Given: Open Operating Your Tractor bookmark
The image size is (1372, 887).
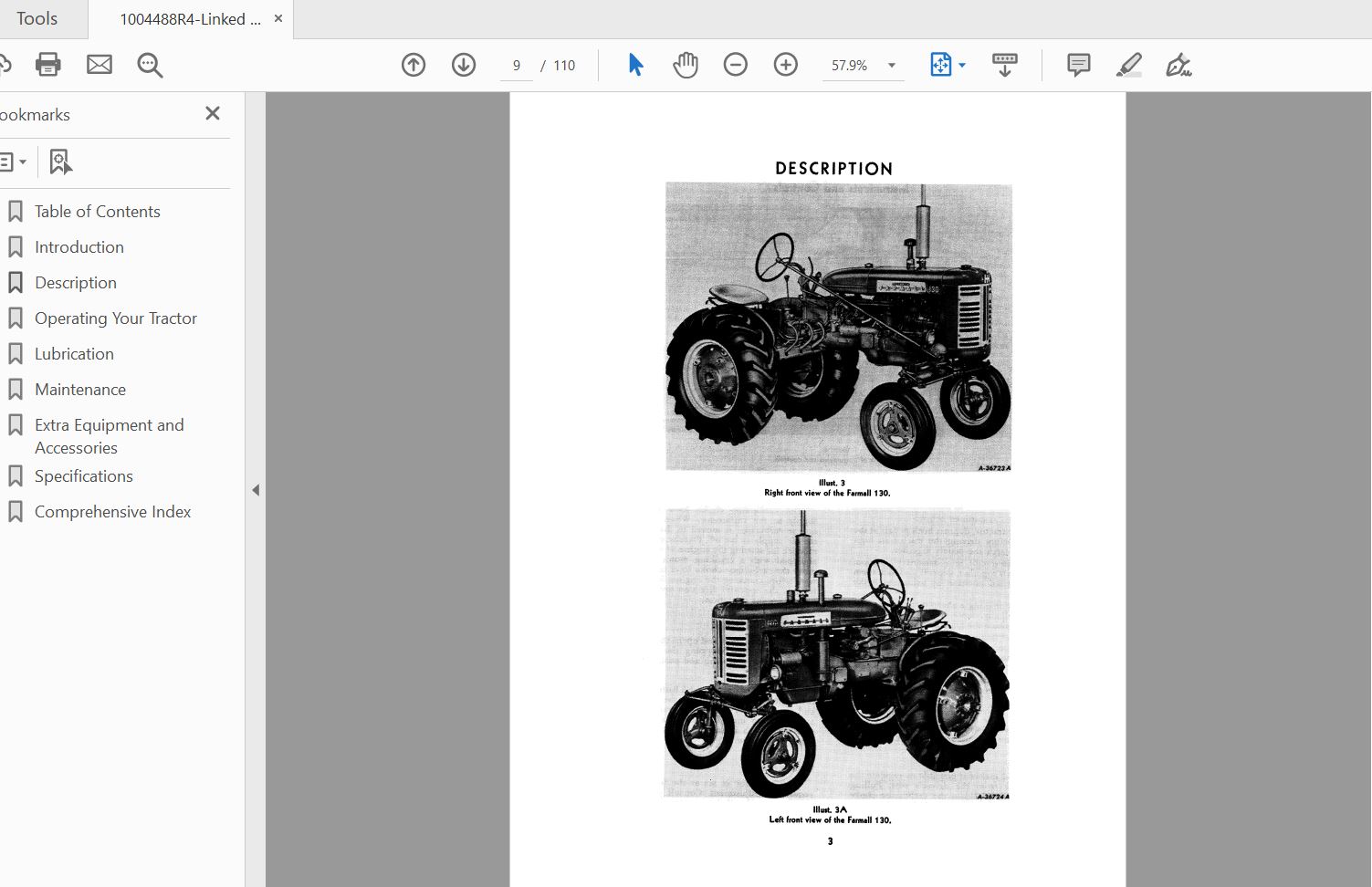Looking at the screenshot, I should 116,318.
